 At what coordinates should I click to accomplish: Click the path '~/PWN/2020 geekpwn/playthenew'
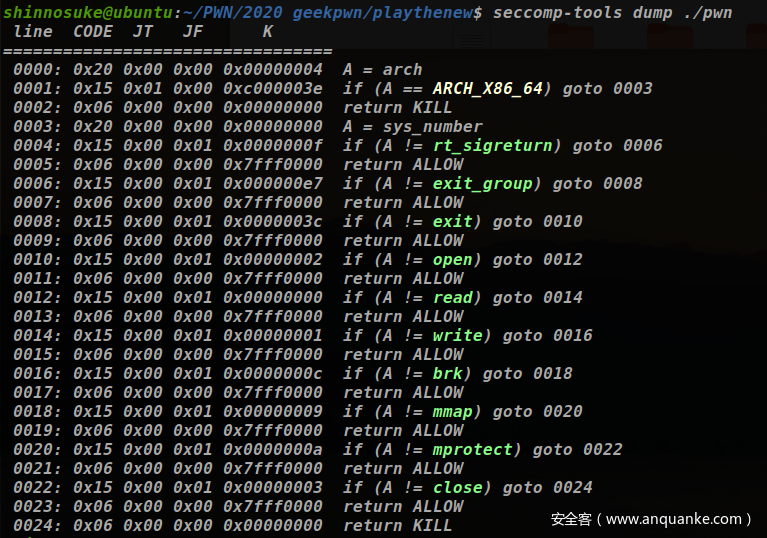point(327,13)
